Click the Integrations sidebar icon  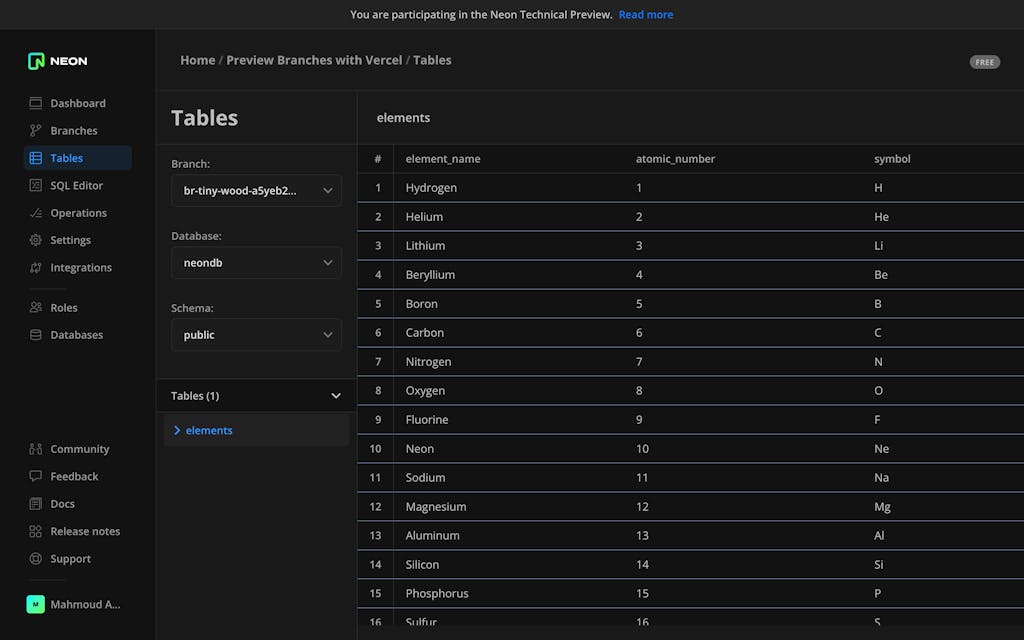point(36,268)
